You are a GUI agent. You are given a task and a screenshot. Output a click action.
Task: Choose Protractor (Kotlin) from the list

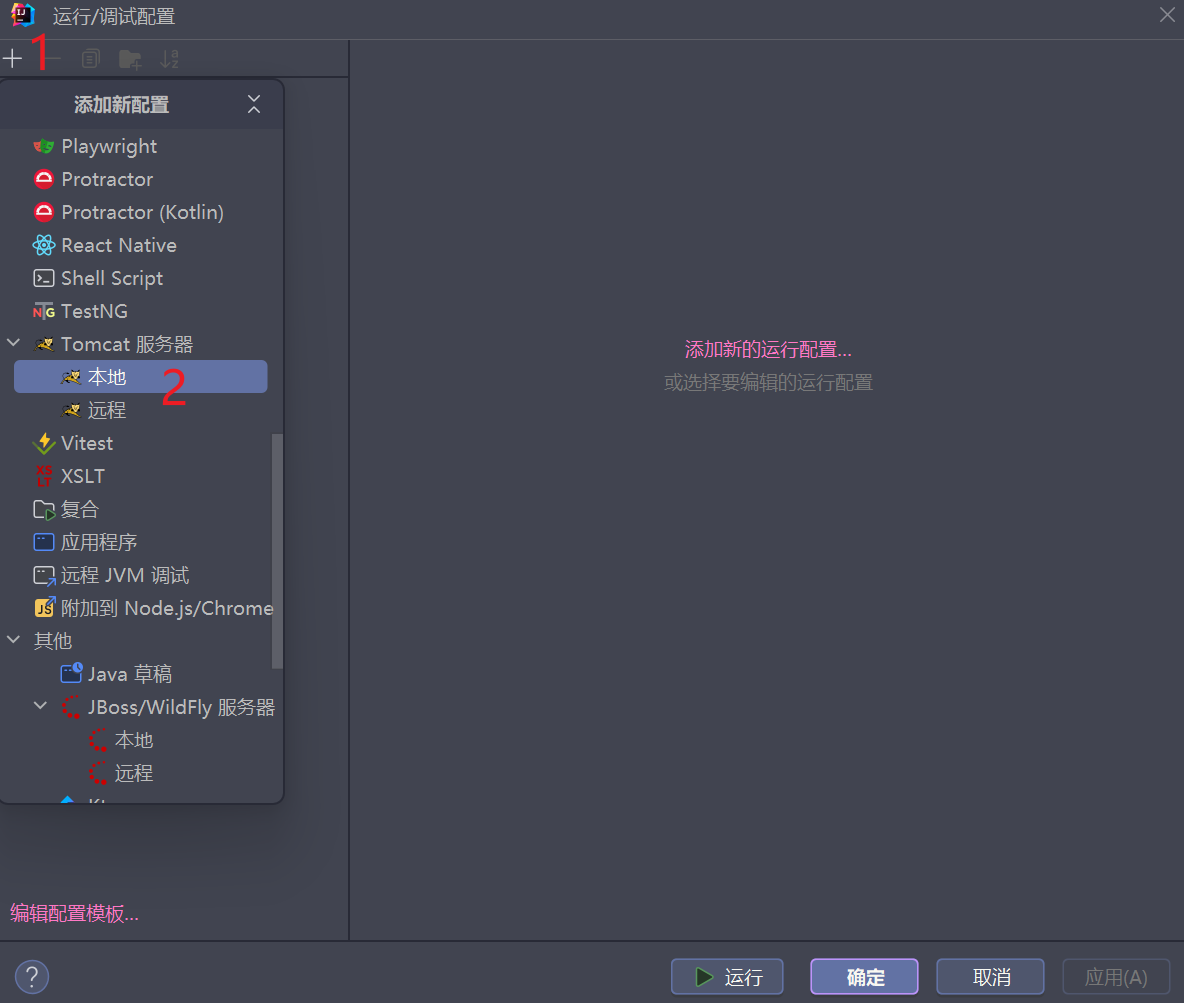click(x=141, y=212)
